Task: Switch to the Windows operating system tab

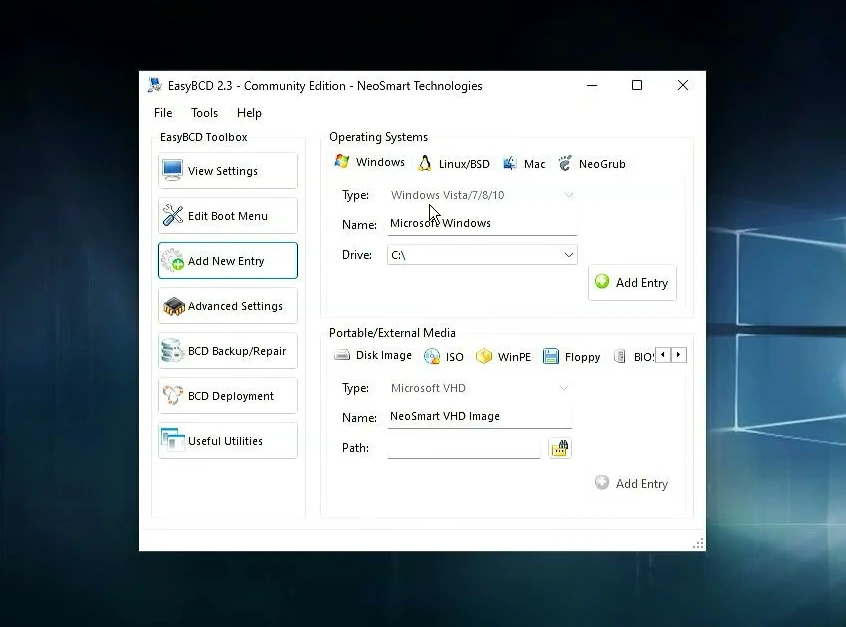Action: click(x=370, y=162)
